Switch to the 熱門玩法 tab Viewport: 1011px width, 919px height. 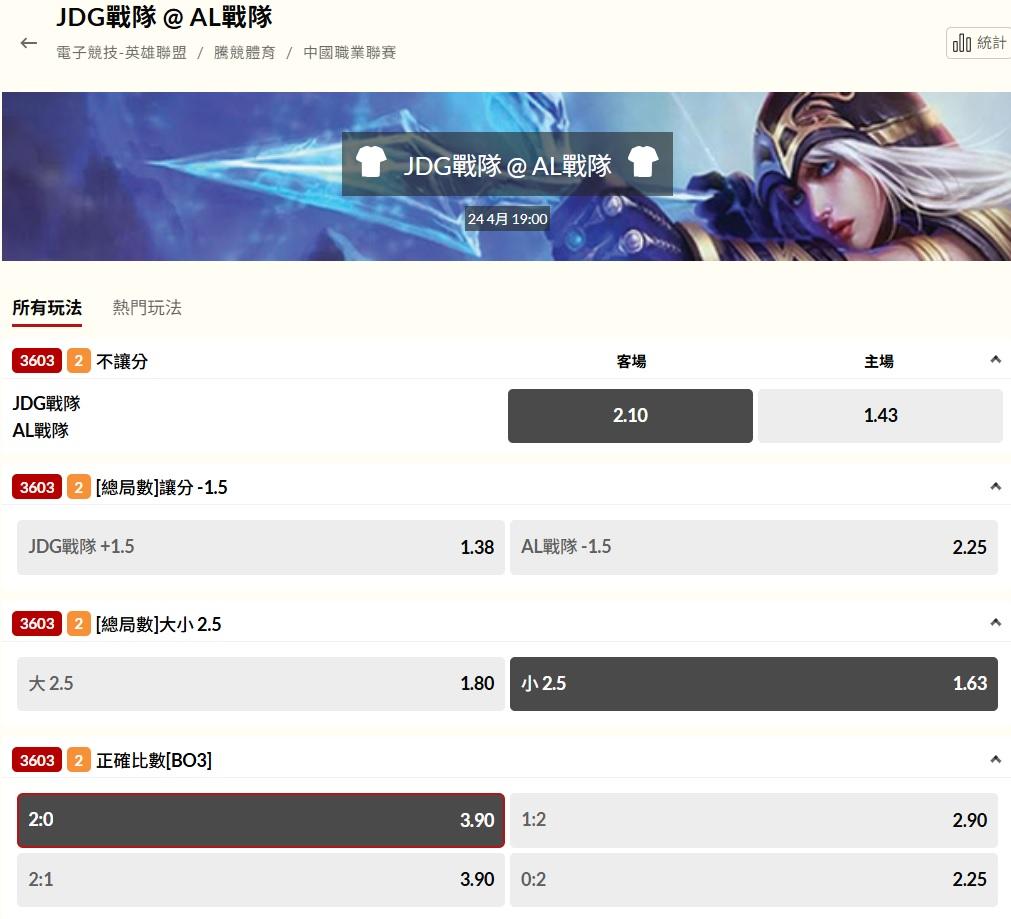pos(147,308)
